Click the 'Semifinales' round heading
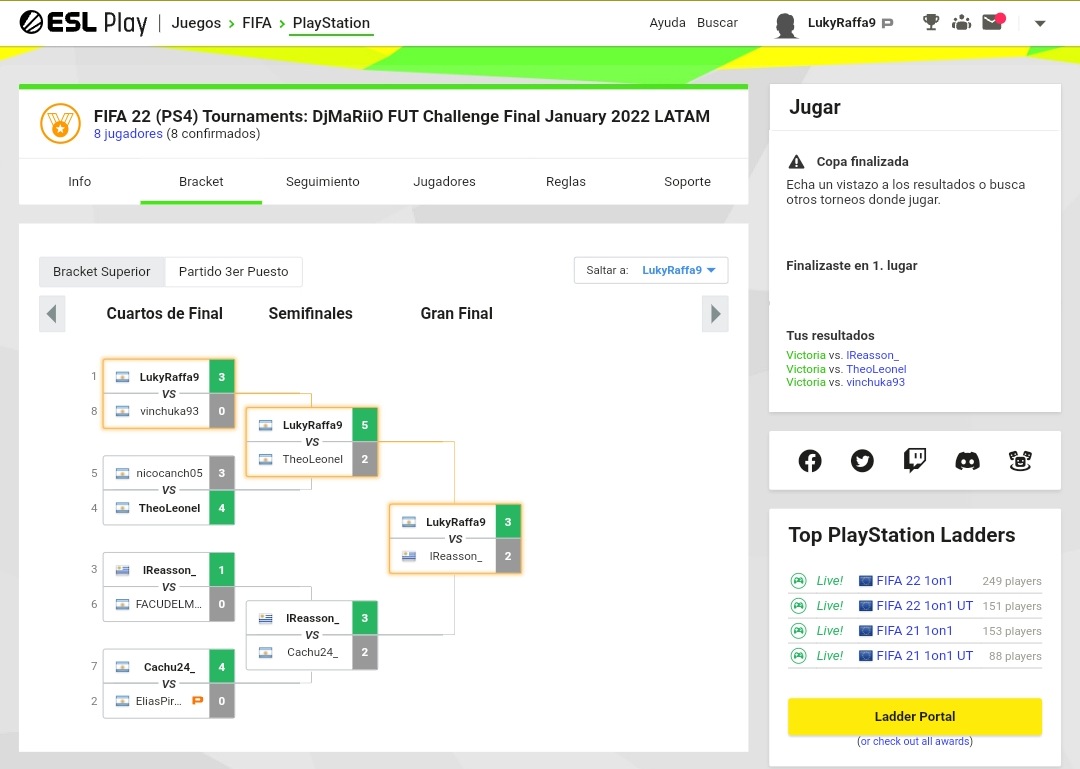Screen dimensions: 1080x769 311,314
